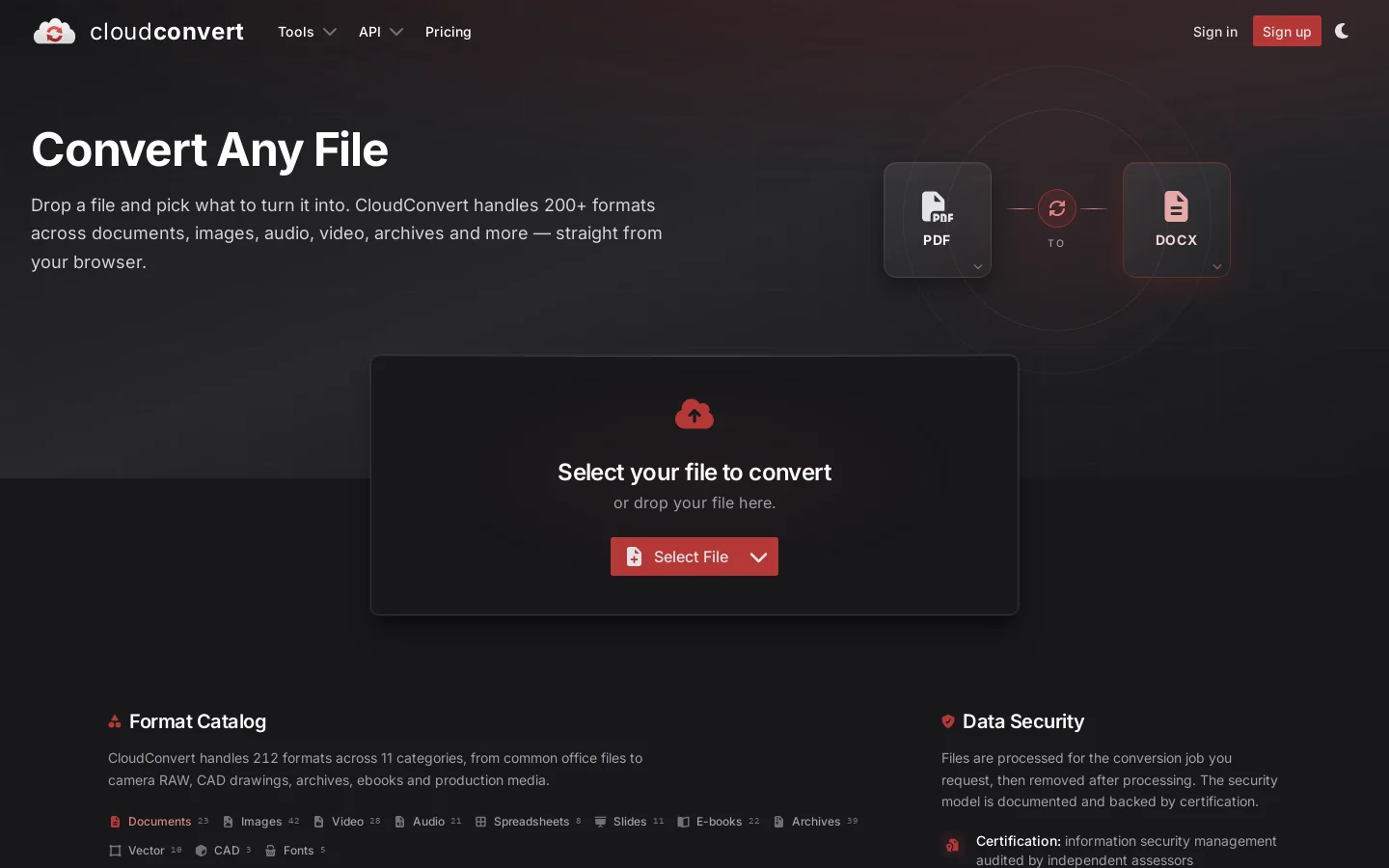Click the "or drop your file here." text
The image size is (1389, 868).
click(x=694, y=502)
